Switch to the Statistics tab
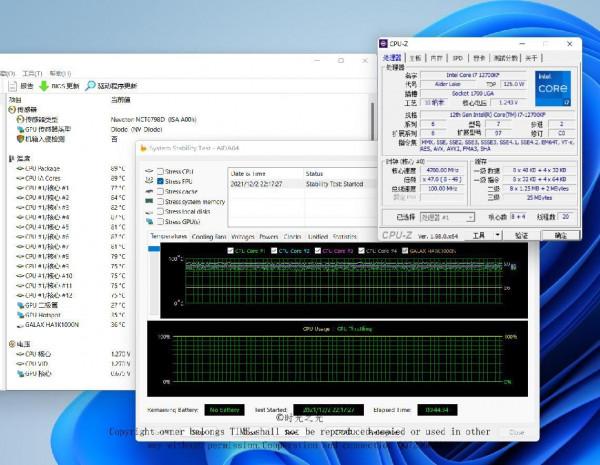The image size is (600, 465). click(343, 236)
